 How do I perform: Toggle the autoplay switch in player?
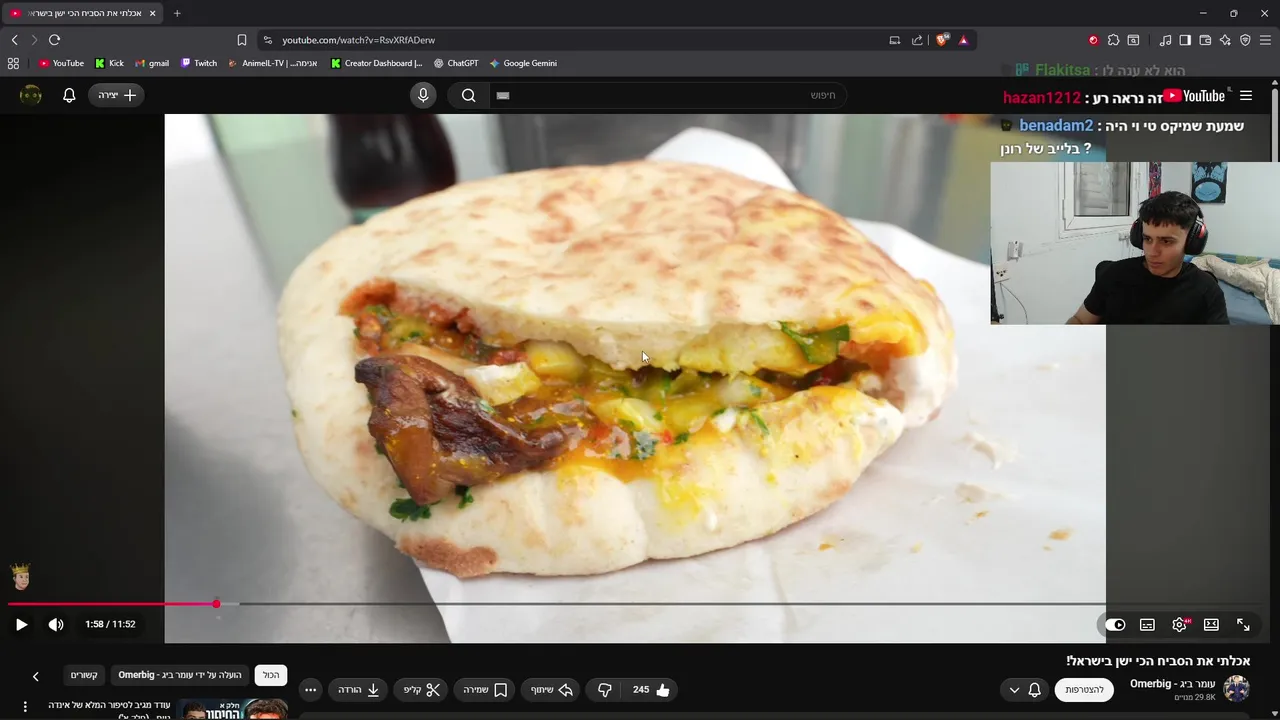tap(1115, 624)
